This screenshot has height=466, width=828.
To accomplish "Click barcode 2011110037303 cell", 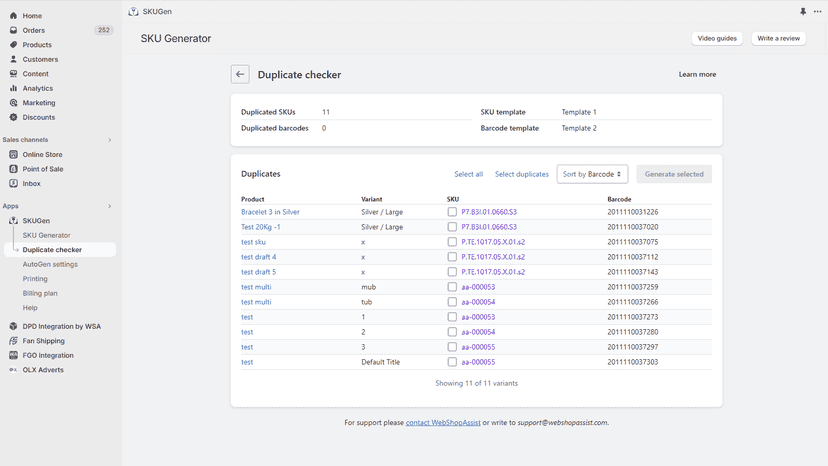I will pos(633,362).
